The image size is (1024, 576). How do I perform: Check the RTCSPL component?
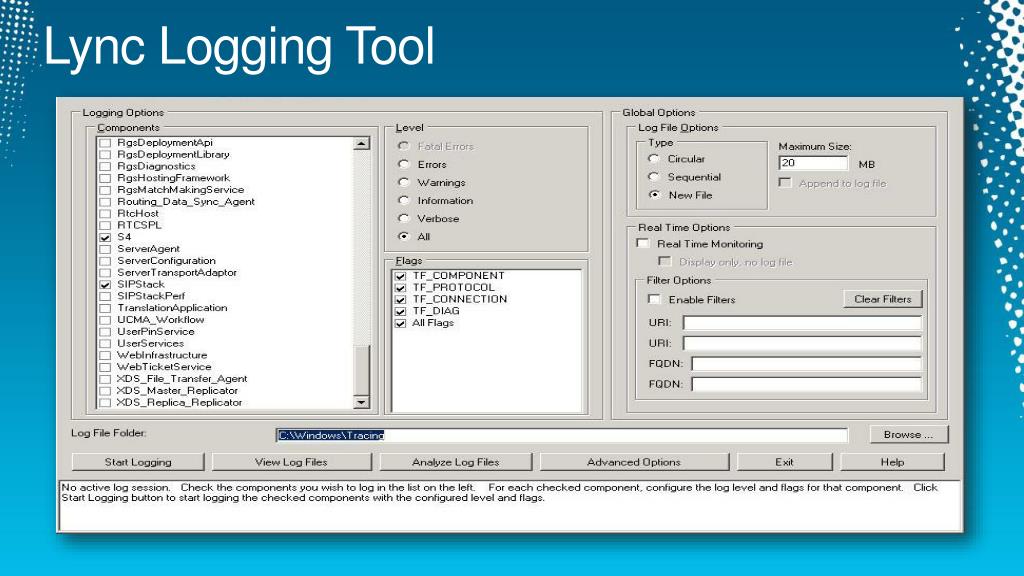[x=105, y=225]
